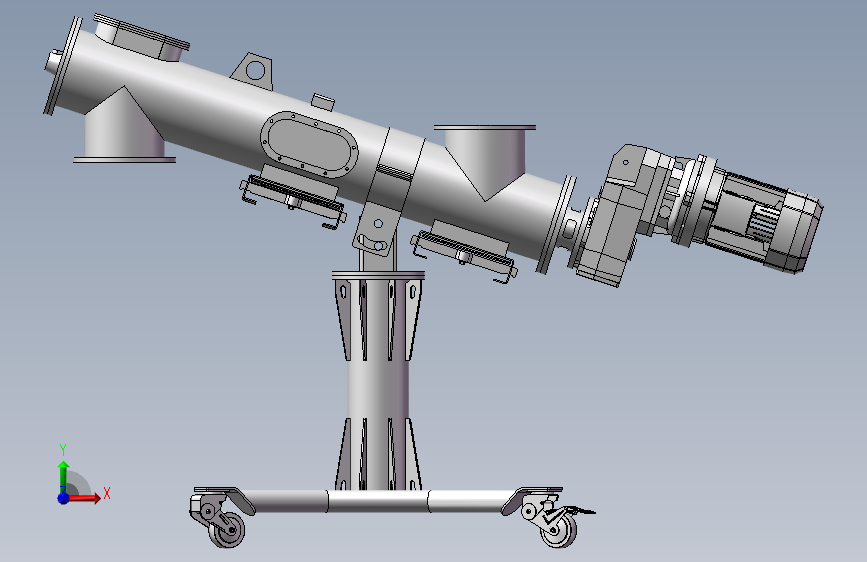Select the right caster wheel with brake
This screenshot has width=867, height=562.
pyautogui.click(x=558, y=529)
